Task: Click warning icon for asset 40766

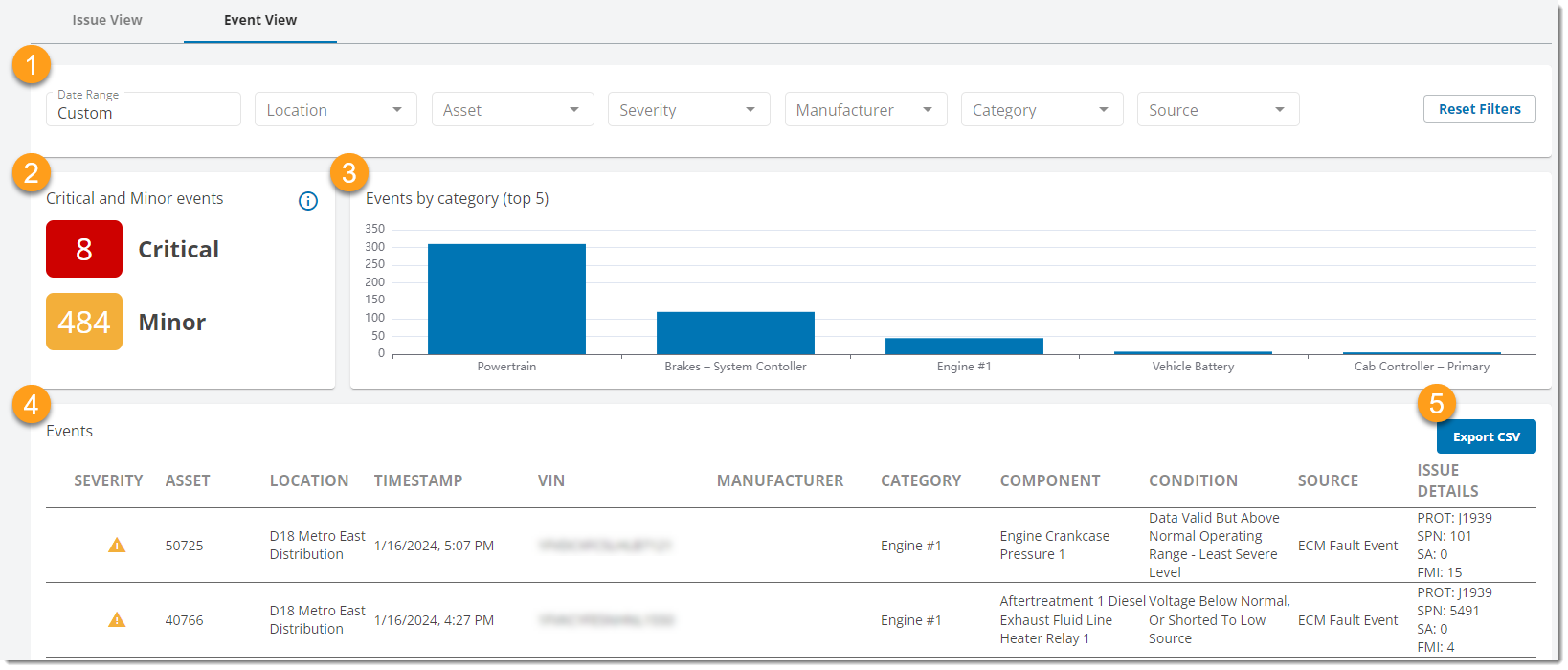Action: [x=117, y=620]
